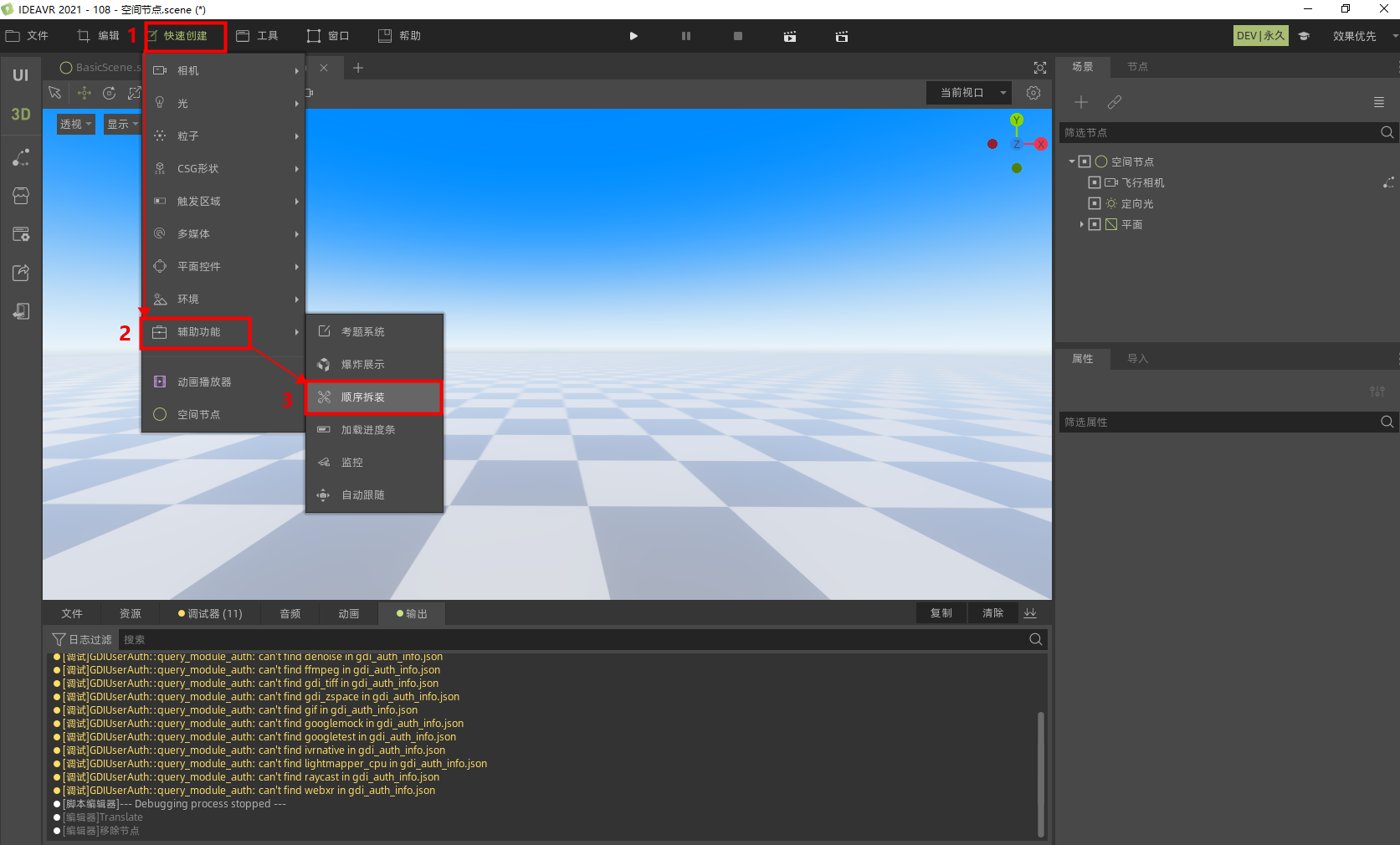Open the scene panel hamburger menu
Viewport: 1400px width, 845px height.
(x=1379, y=102)
